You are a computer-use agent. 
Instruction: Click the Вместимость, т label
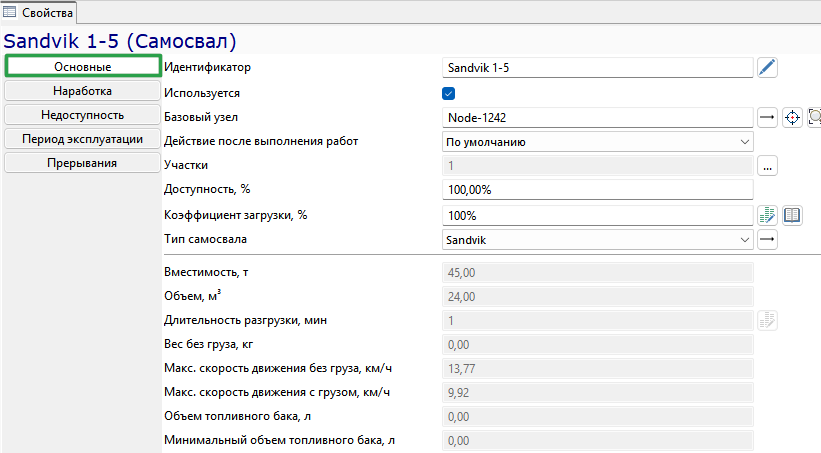[x=206, y=272]
